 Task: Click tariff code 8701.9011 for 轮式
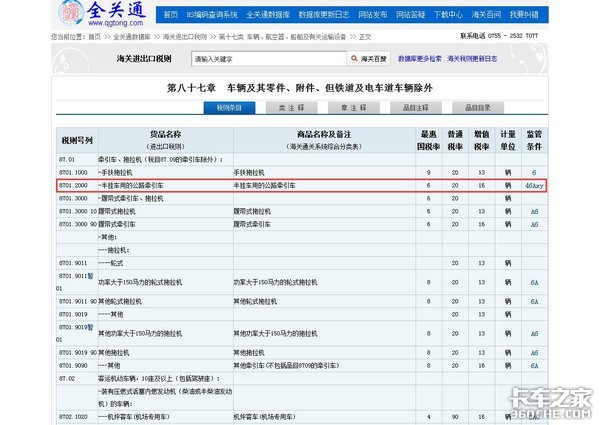73,263
